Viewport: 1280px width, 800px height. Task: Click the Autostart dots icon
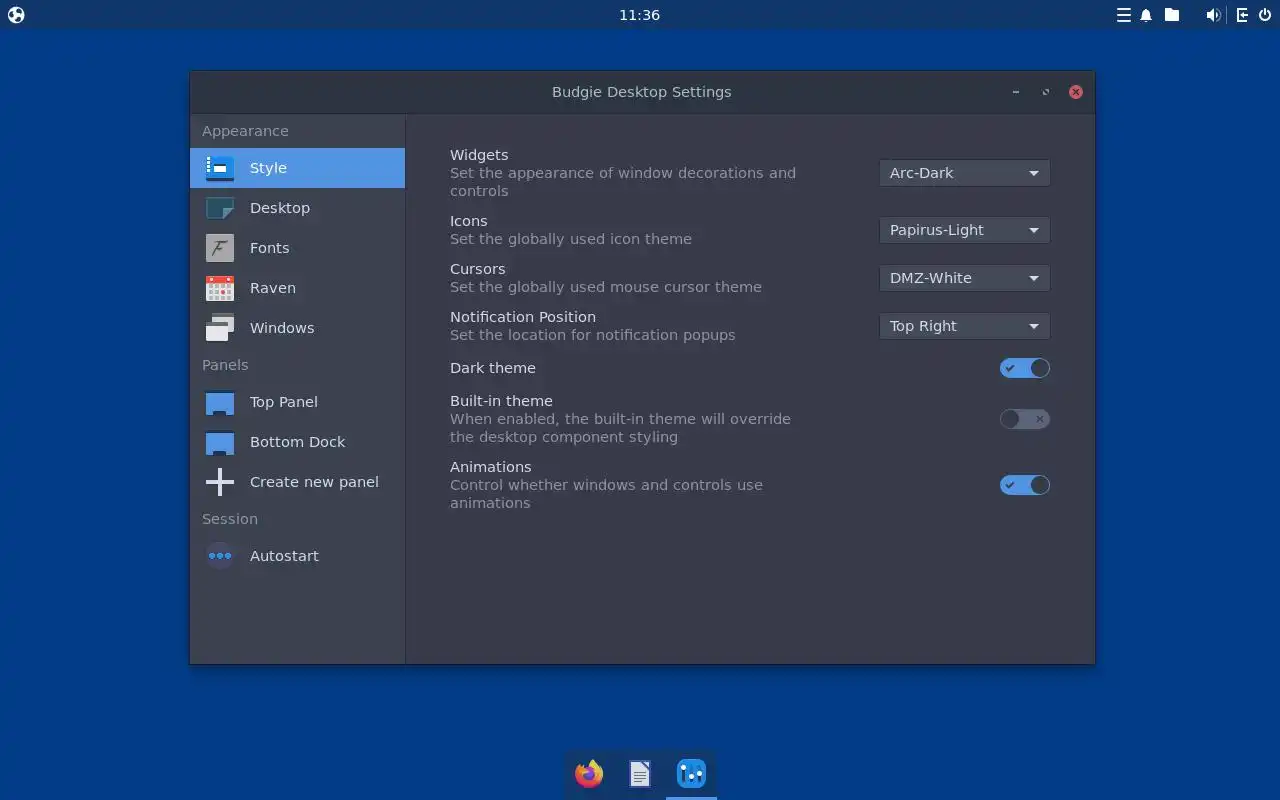tap(220, 556)
